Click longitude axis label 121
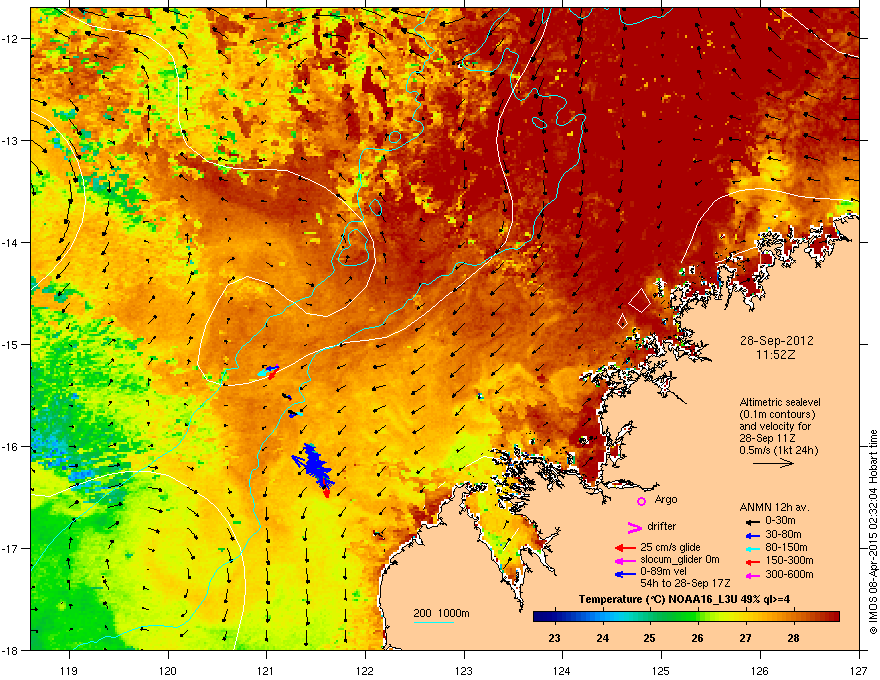Image resolution: width=880 pixels, height=680 pixels. point(266,670)
